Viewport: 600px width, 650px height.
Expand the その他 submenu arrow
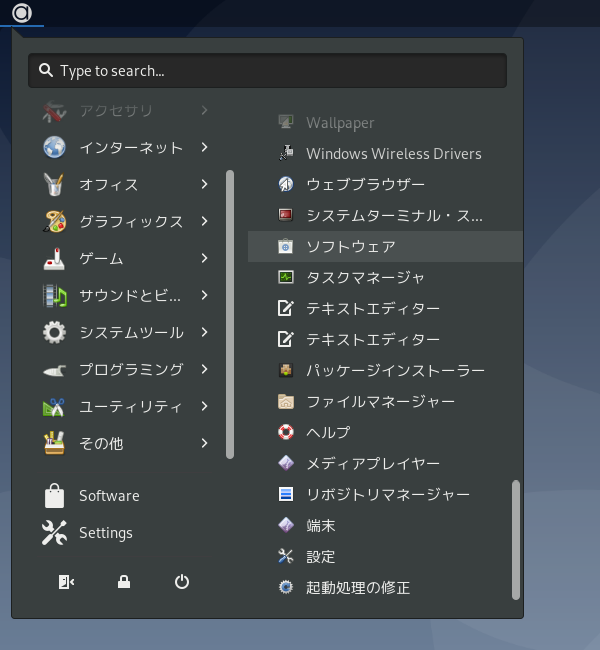[204, 443]
